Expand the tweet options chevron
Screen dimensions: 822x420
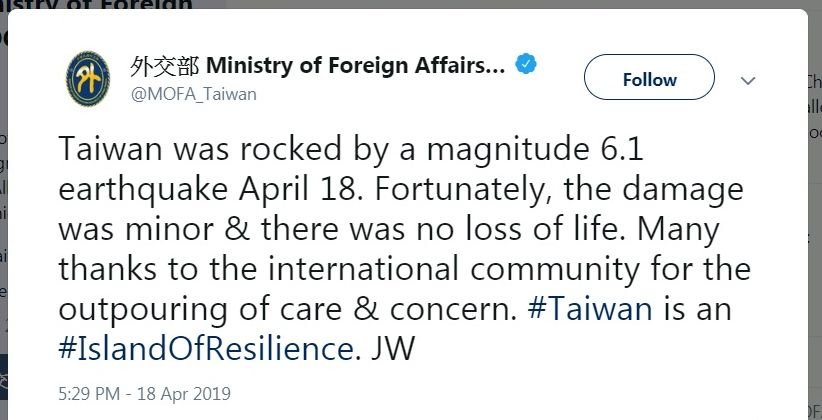[x=748, y=81]
